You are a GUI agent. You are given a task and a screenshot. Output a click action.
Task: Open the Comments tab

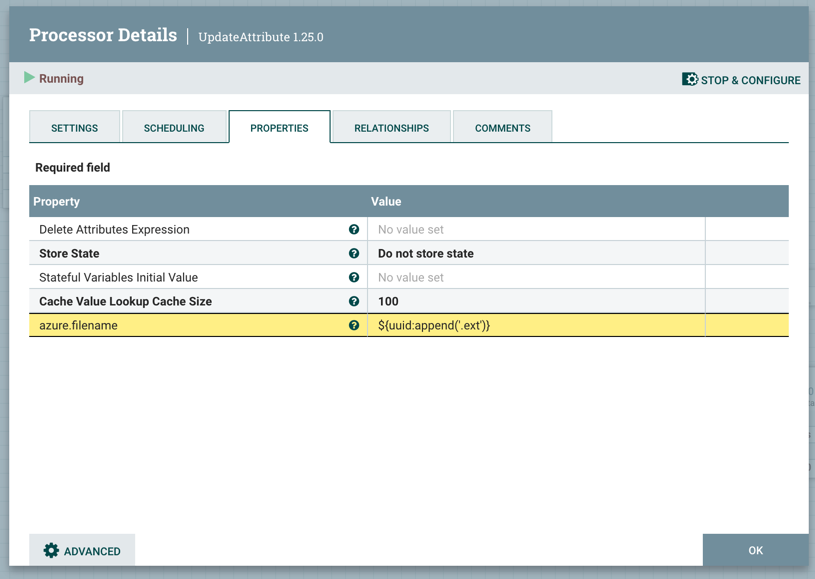click(x=502, y=127)
